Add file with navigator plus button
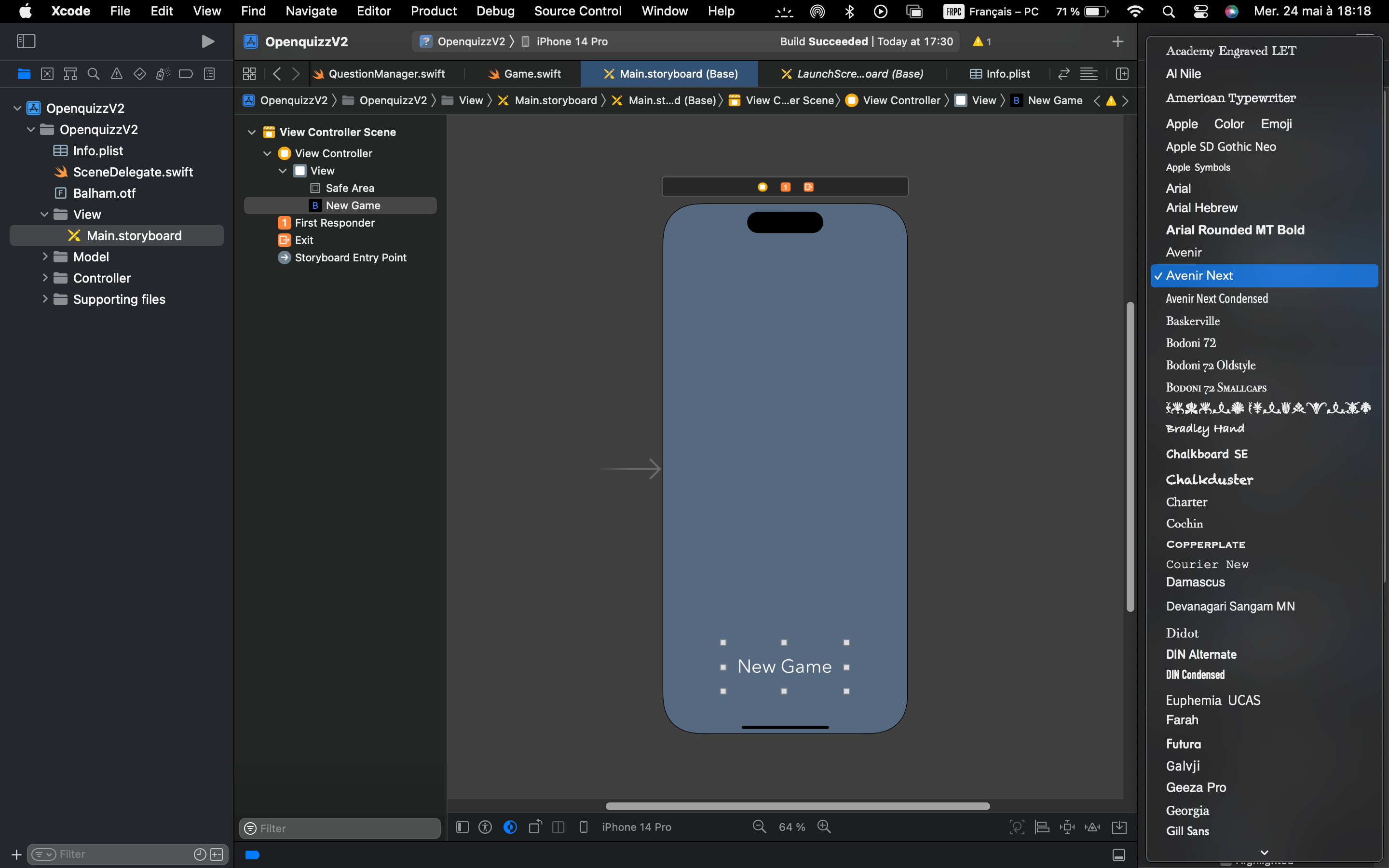This screenshot has width=1389, height=868. 17,854
